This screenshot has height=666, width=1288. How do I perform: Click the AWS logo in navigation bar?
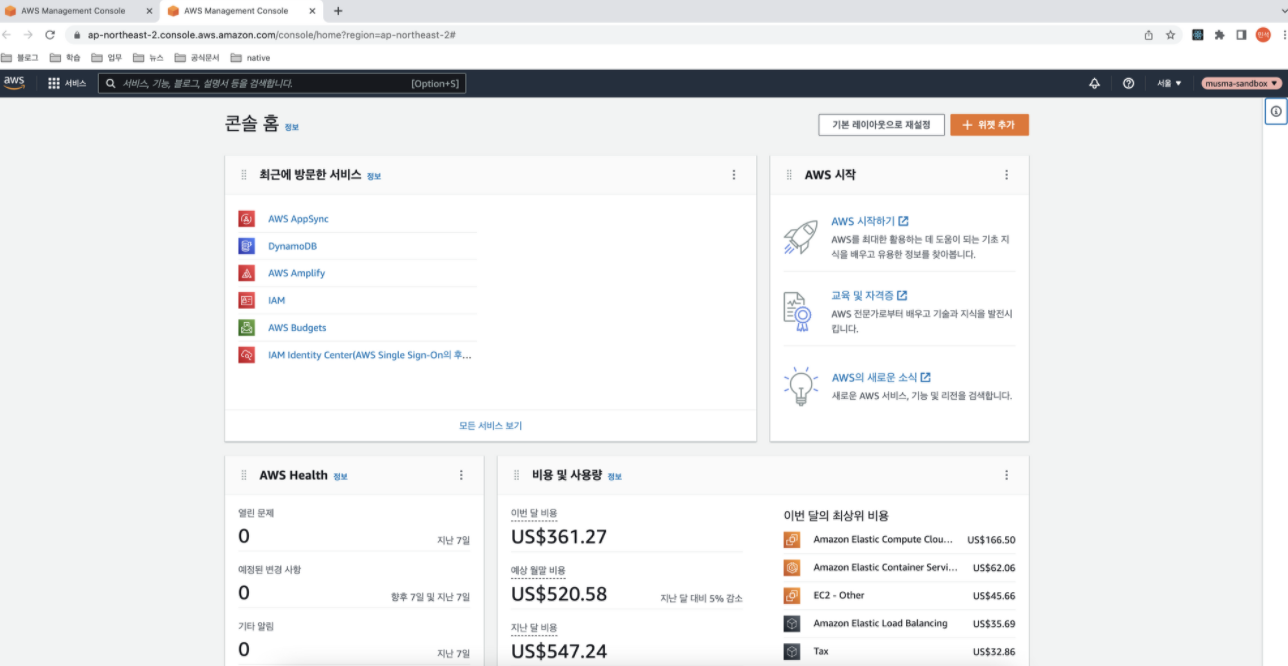(x=13, y=83)
